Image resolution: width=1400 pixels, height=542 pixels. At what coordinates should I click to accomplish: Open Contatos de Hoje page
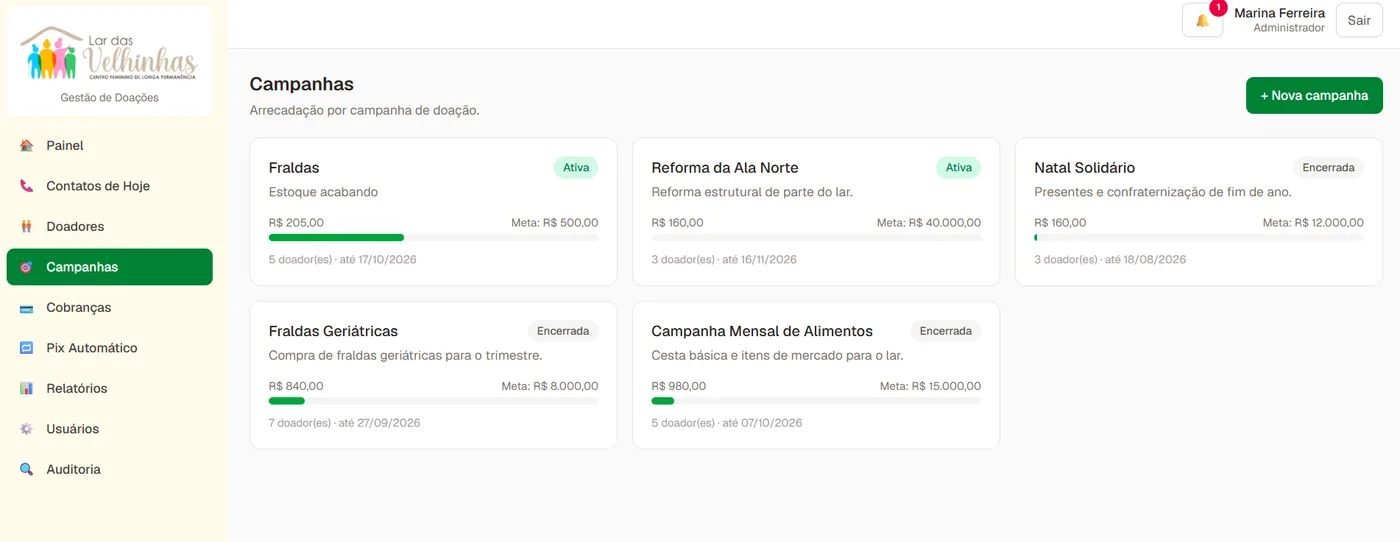click(109, 186)
